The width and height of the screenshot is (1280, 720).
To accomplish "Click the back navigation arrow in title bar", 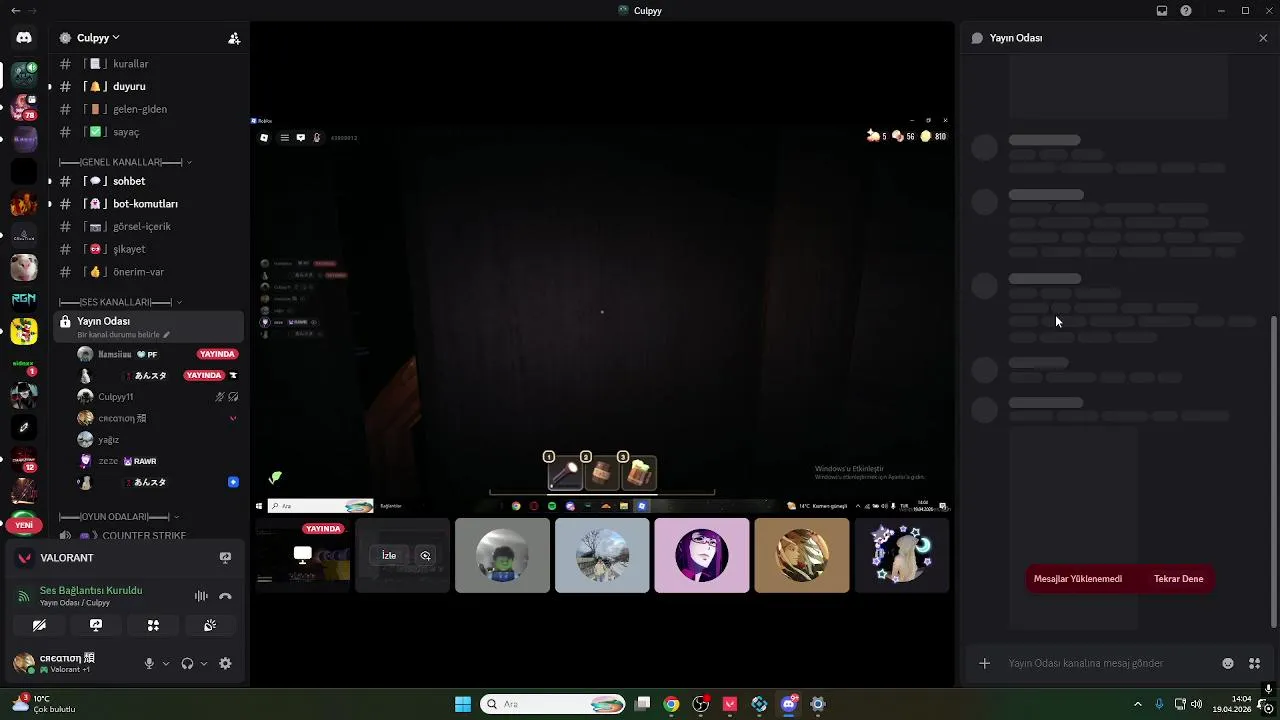I will [x=15, y=11].
